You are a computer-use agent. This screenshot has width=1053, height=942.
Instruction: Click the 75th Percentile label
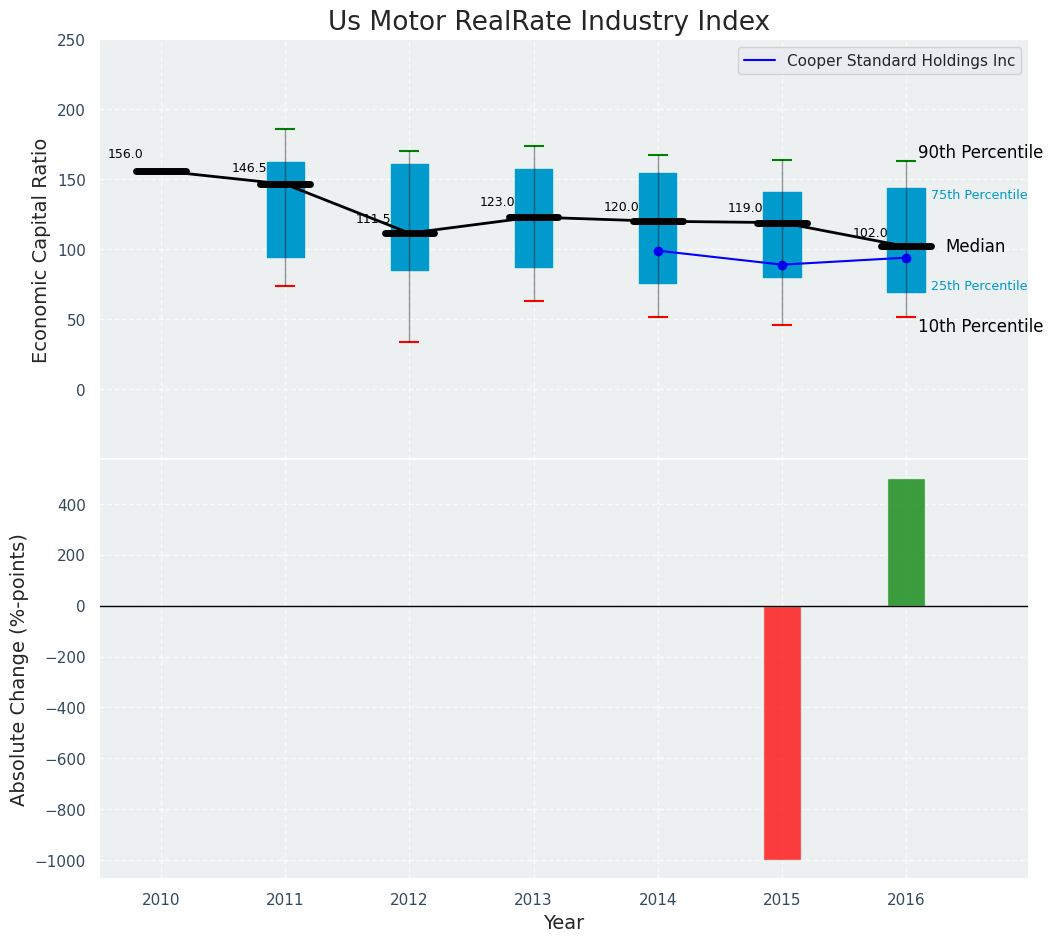(978, 195)
